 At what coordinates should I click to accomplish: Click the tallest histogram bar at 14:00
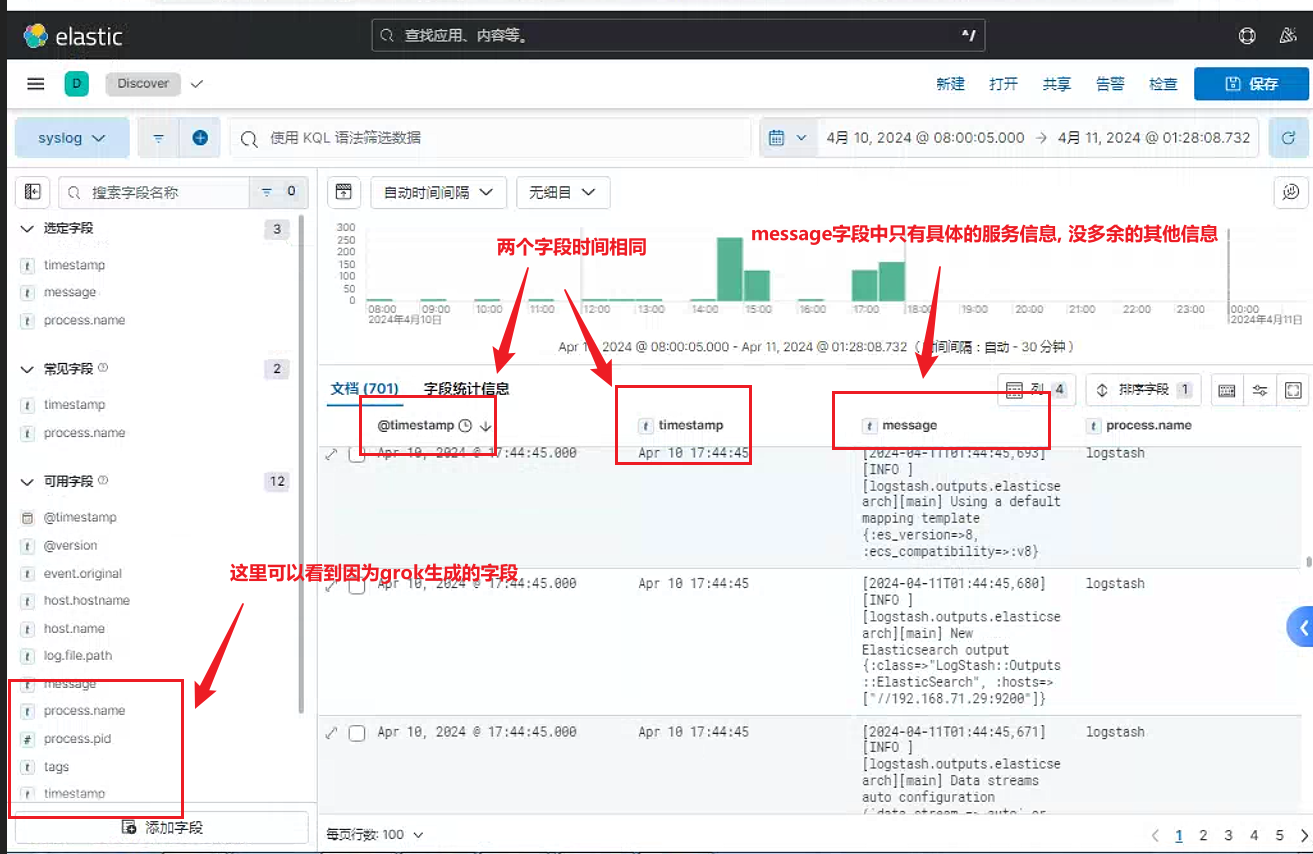click(x=731, y=268)
